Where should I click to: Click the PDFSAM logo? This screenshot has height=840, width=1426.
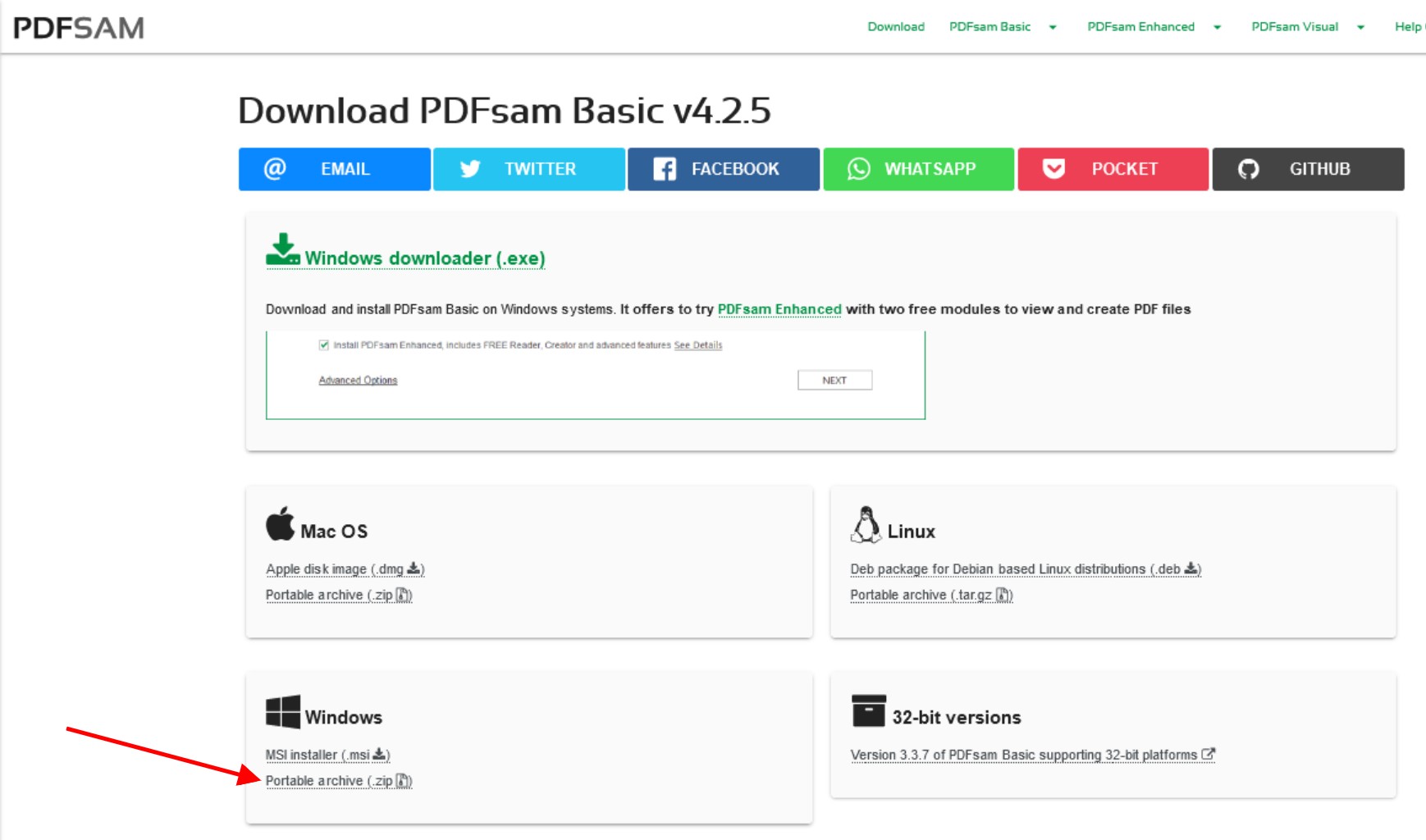coord(79,28)
